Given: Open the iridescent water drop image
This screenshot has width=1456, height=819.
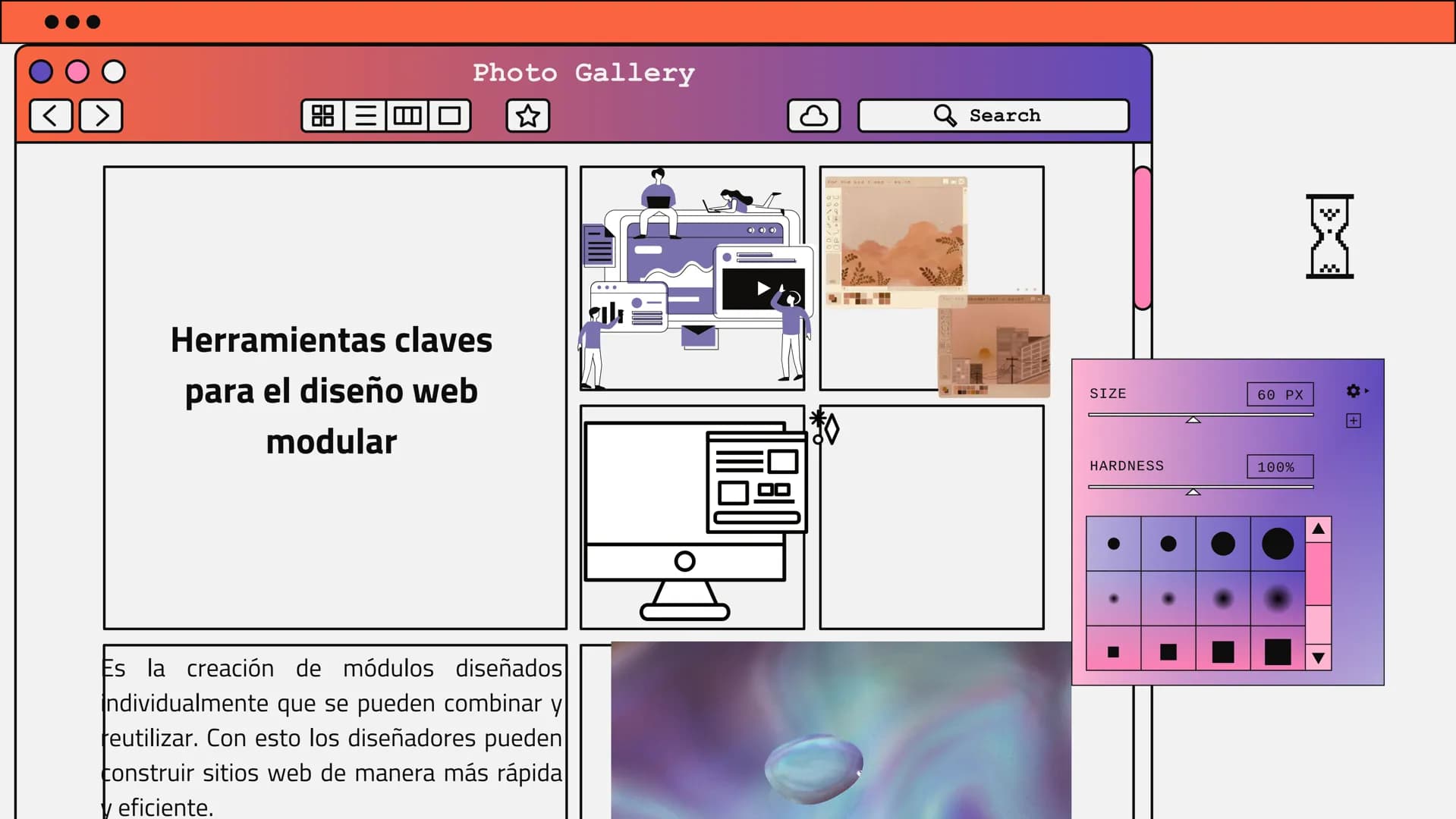Looking at the screenshot, I should click(841, 730).
